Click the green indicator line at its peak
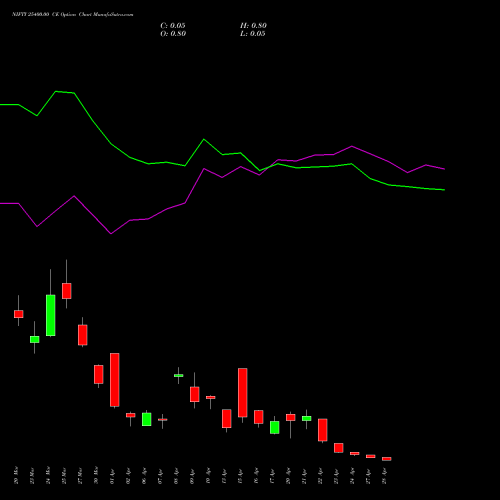The height and width of the screenshot is (500, 500). click(x=56, y=91)
